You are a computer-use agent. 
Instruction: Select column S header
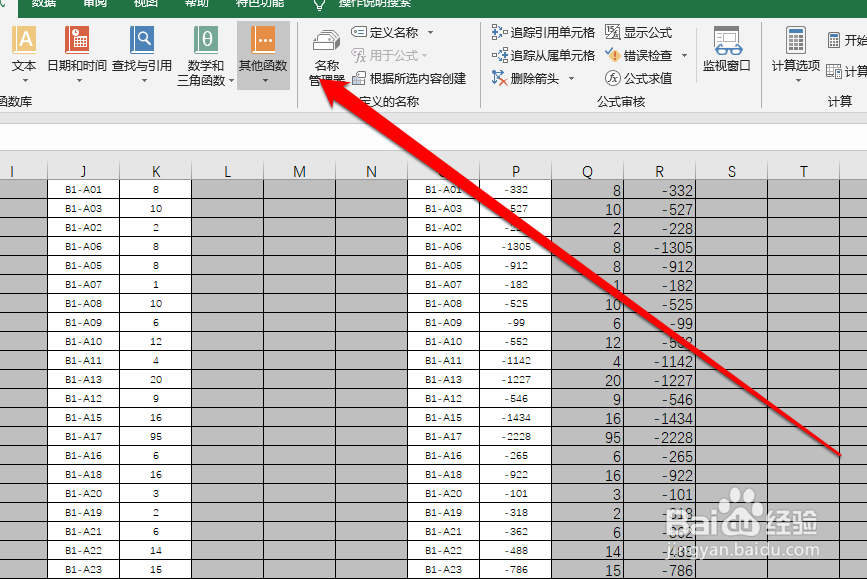click(732, 171)
